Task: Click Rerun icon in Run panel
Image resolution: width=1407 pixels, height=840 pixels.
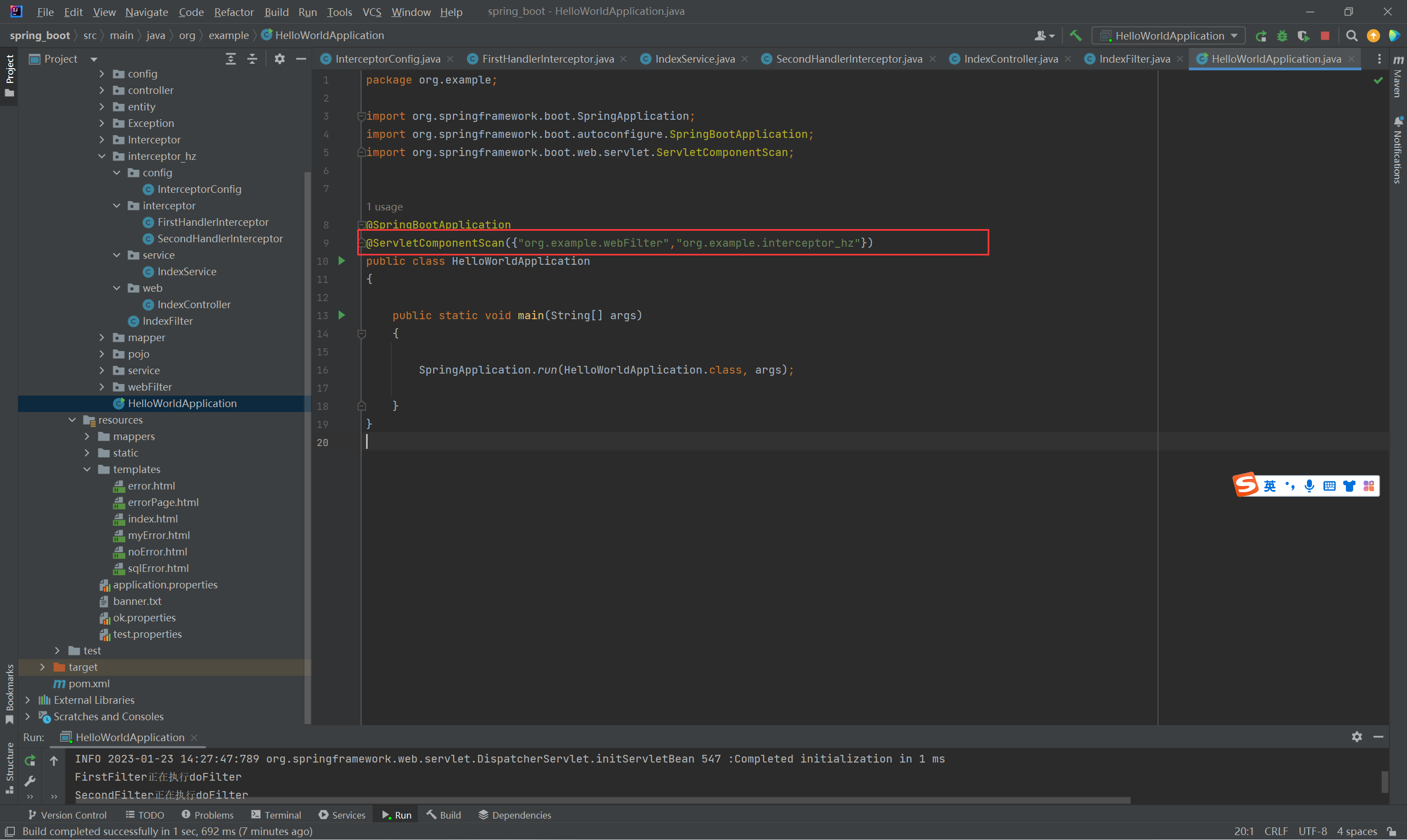Action: [30, 760]
